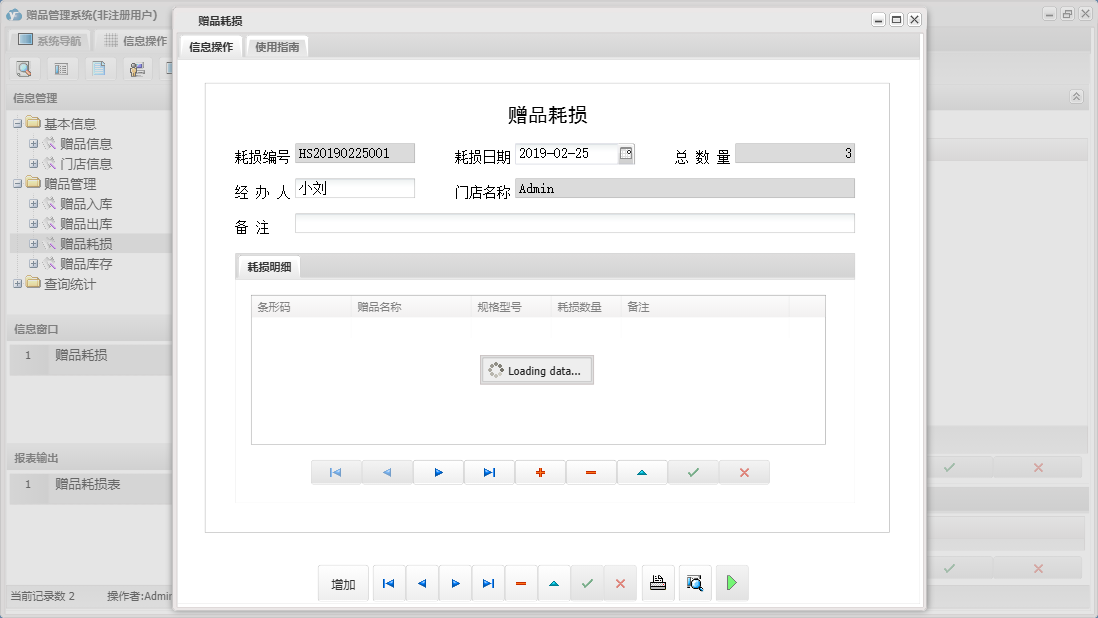
Task: Click the plus icon to add a 耗损明细 row
Action: pos(540,471)
